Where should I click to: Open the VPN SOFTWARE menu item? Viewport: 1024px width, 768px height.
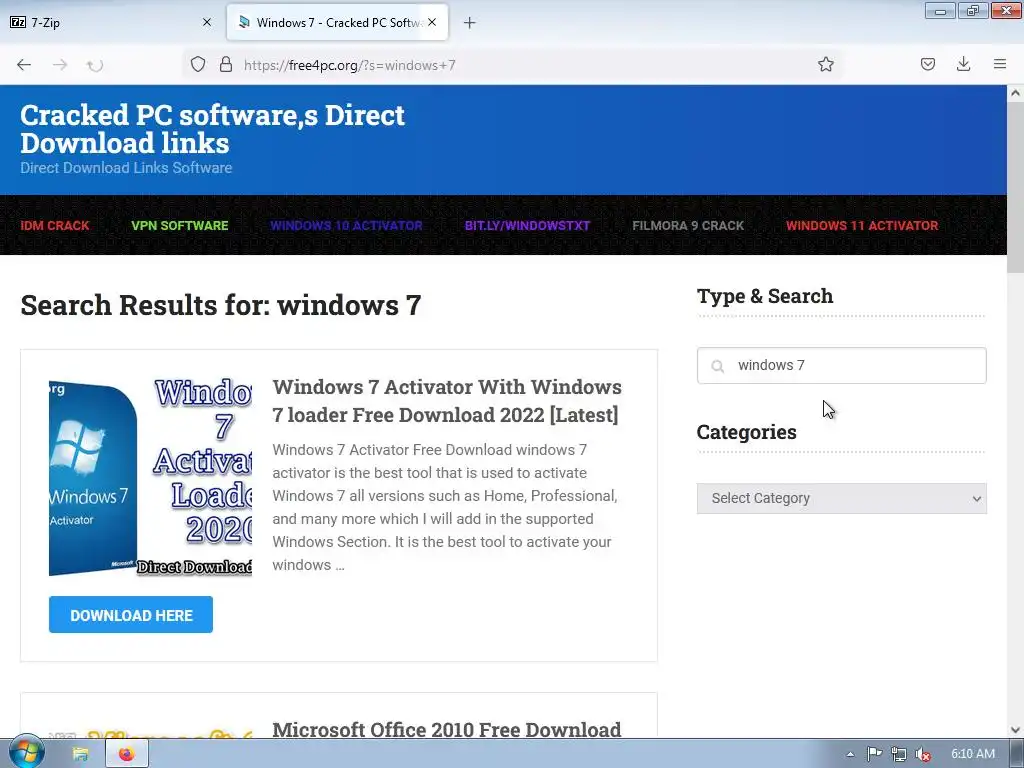coord(180,225)
